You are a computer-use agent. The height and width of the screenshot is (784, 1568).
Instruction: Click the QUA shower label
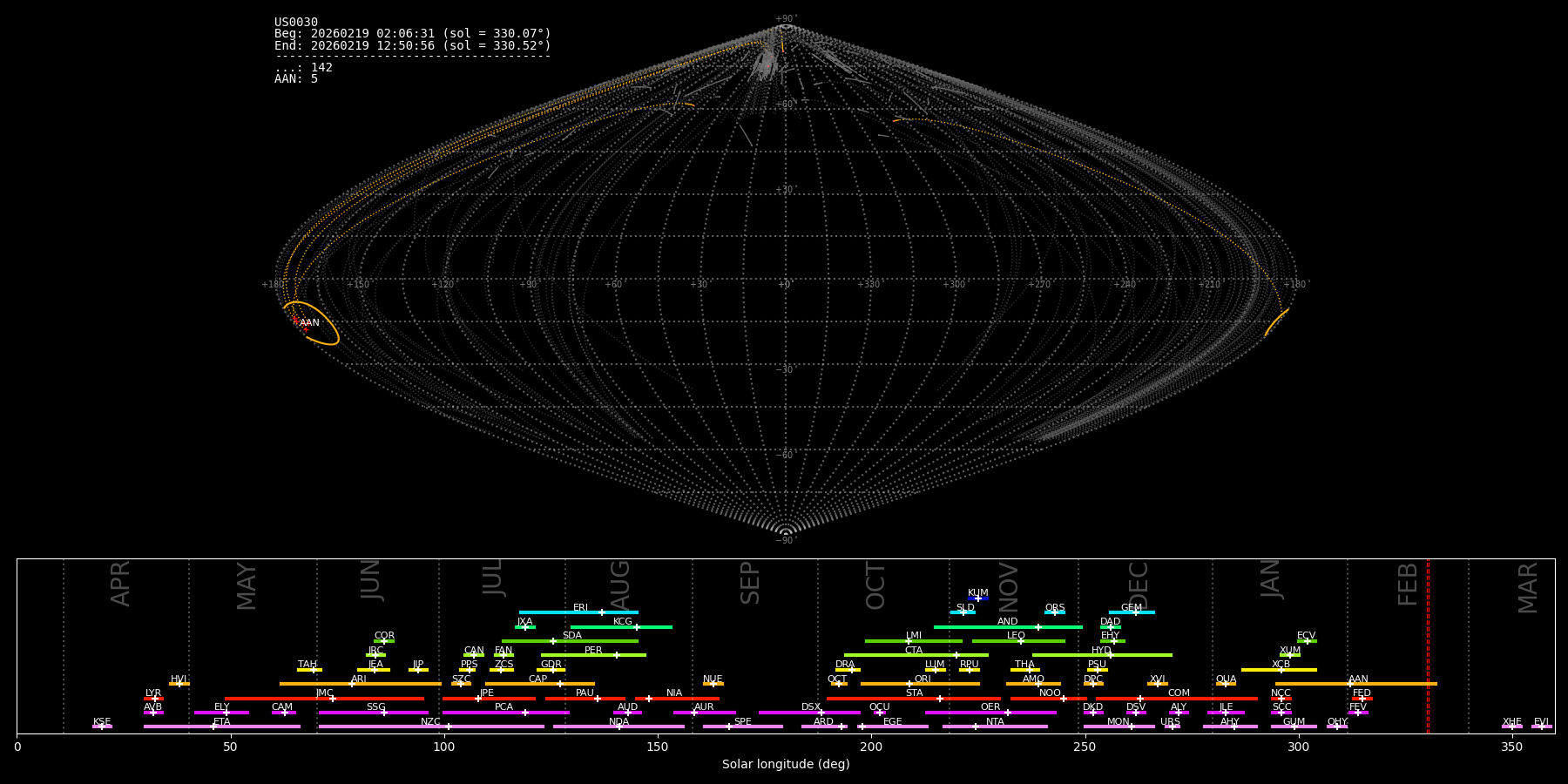coord(1227,679)
